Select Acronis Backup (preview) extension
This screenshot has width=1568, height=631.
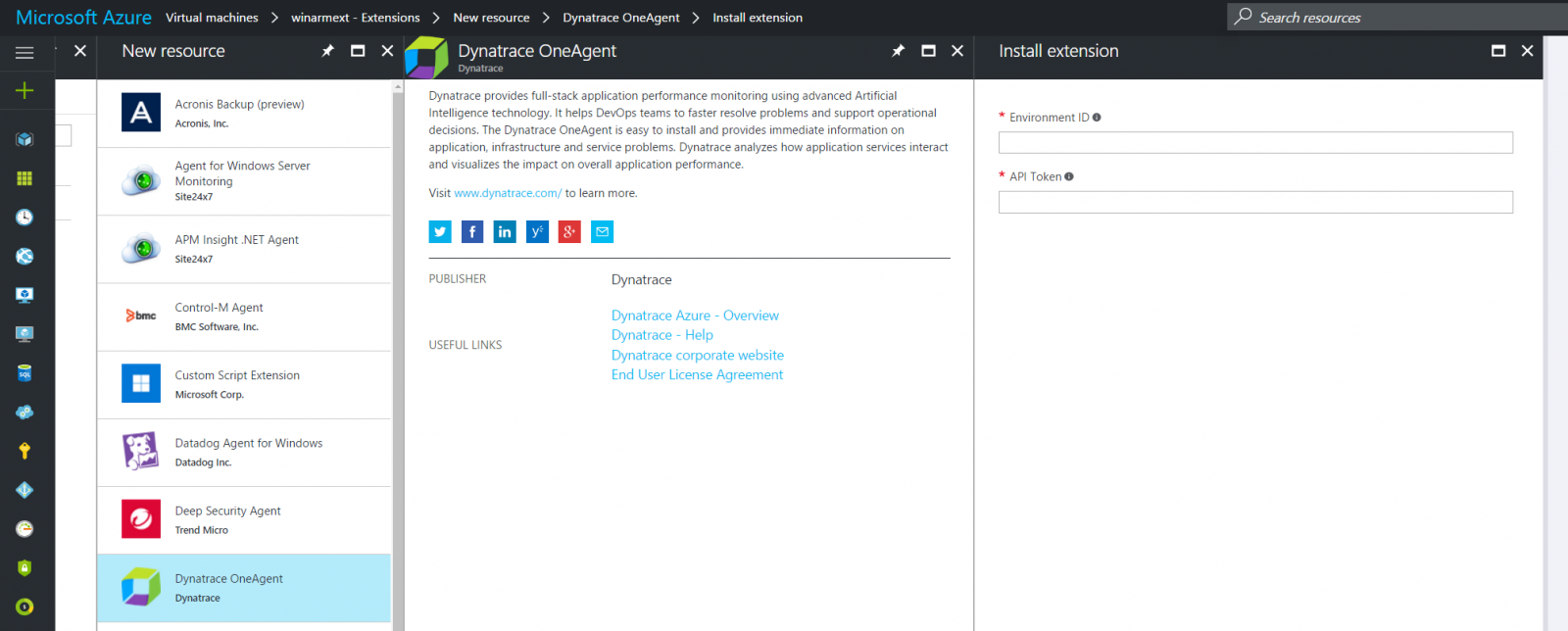[x=244, y=114]
